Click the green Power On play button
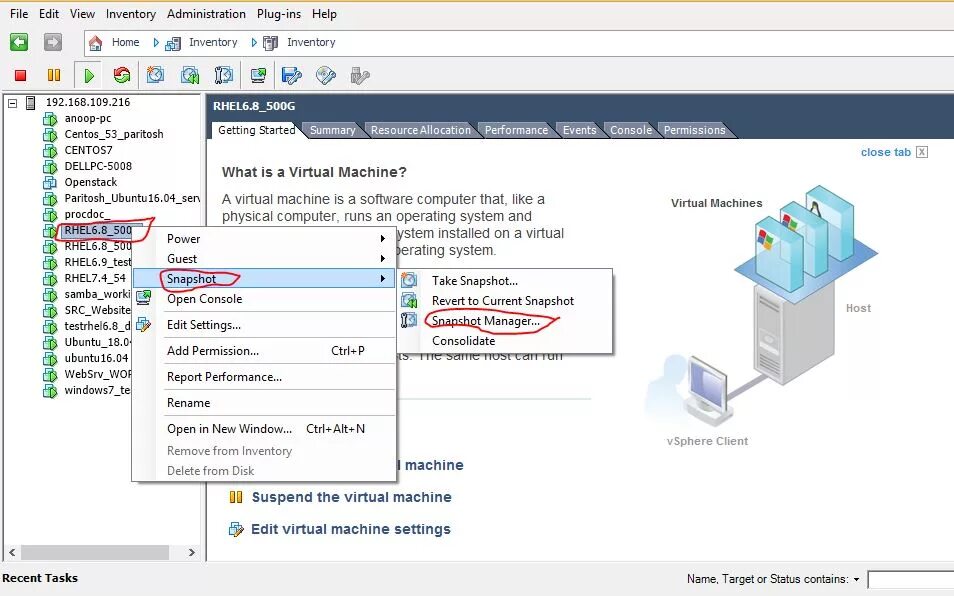 [89, 75]
